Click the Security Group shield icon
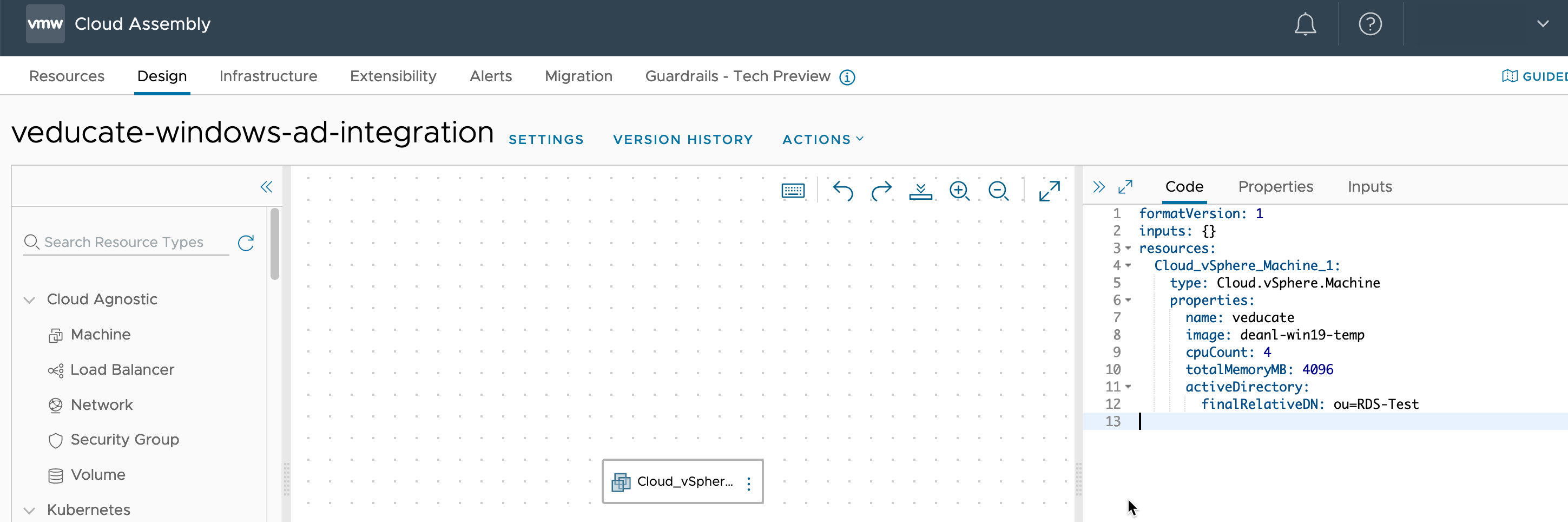The height and width of the screenshot is (522, 1568). [x=55, y=440]
